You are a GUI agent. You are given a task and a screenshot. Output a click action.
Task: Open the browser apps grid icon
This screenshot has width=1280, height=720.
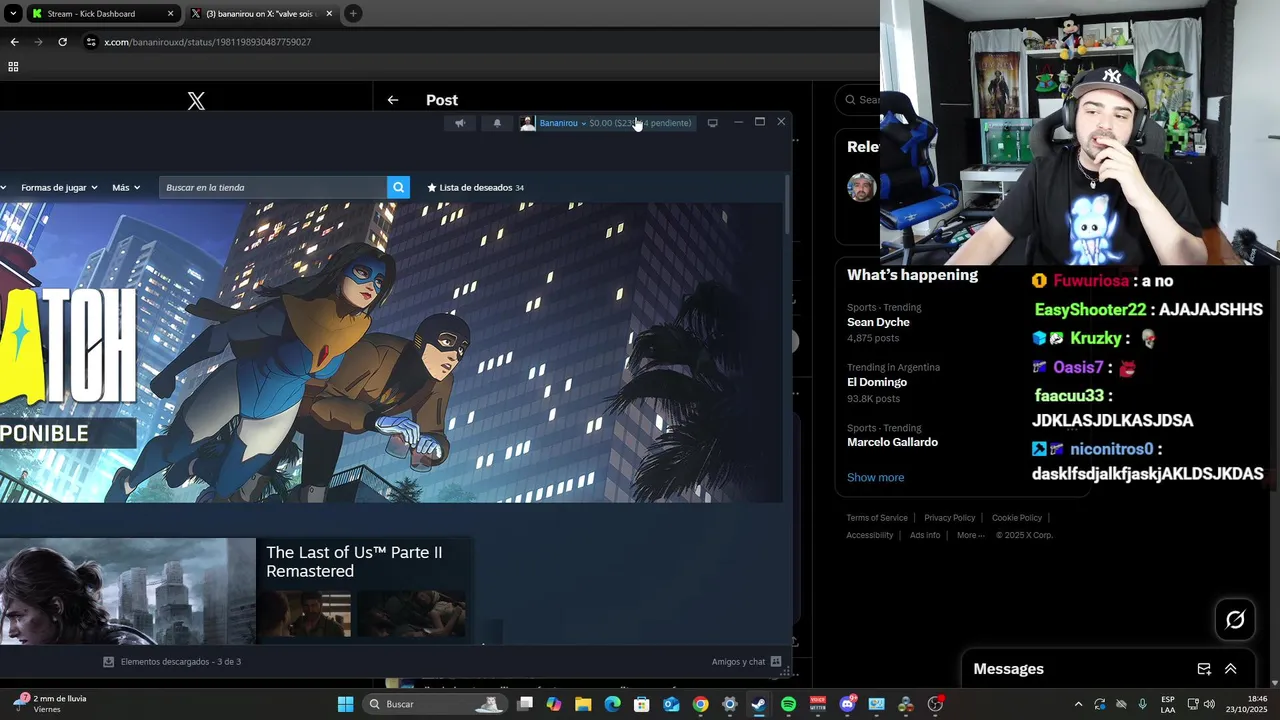[x=13, y=67]
